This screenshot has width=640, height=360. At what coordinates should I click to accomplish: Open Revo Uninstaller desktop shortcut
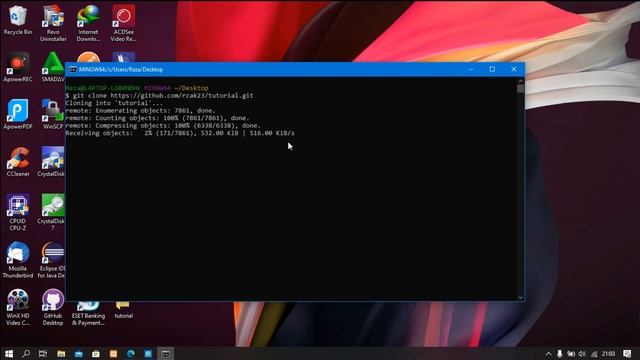[53, 23]
